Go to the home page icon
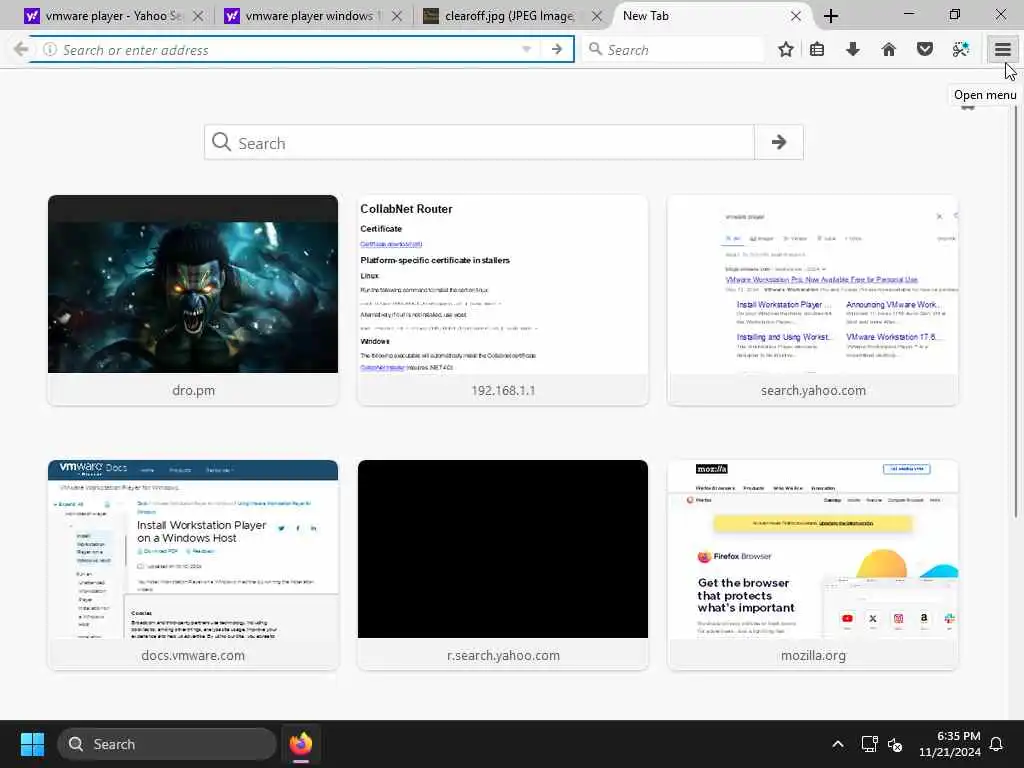Image resolution: width=1024 pixels, height=768 pixels. click(x=888, y=49)
